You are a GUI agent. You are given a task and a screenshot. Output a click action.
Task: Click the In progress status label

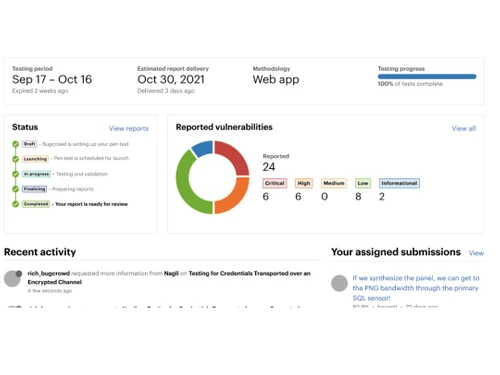pyautogui.click(x=36, y=174)
